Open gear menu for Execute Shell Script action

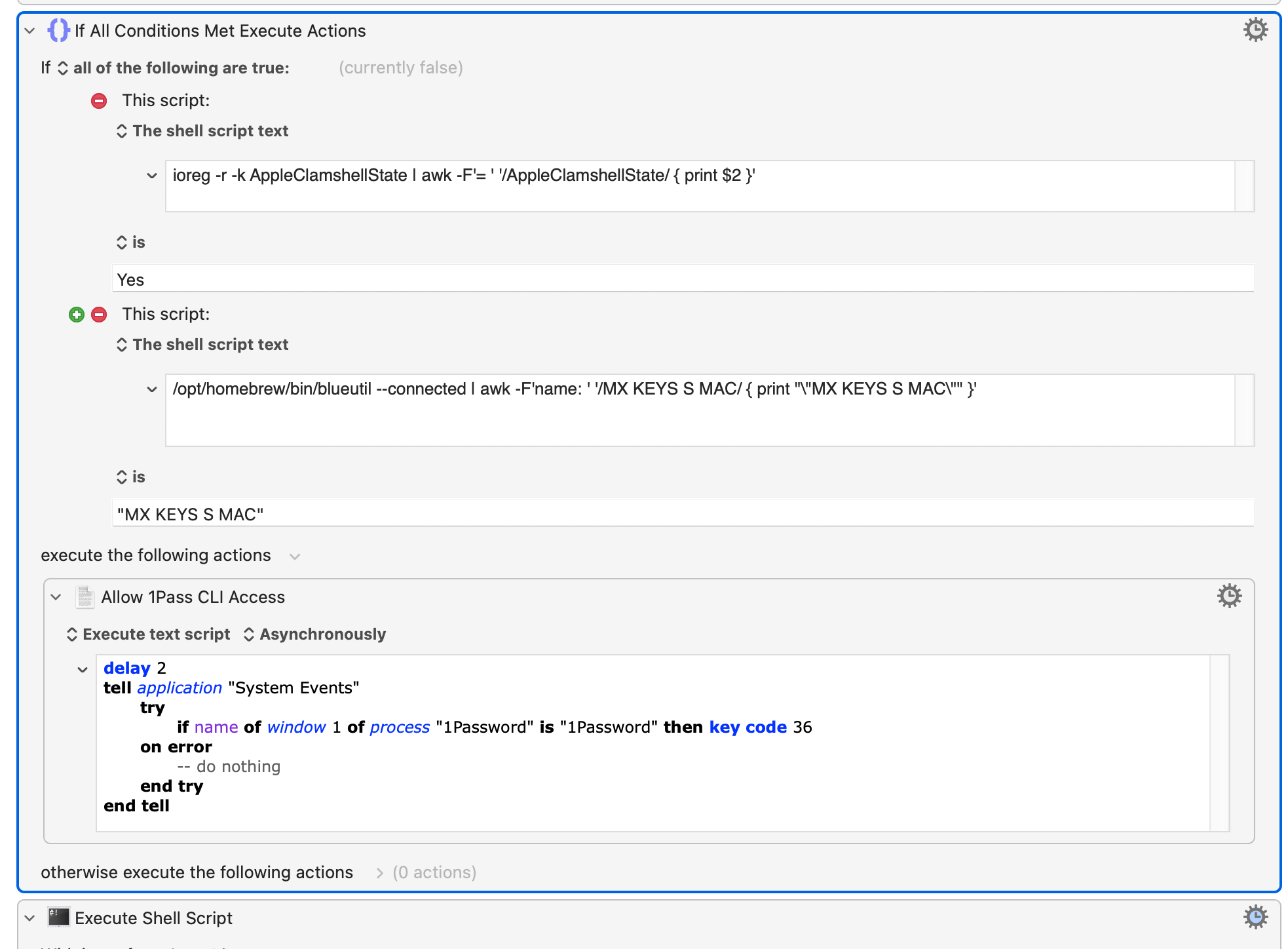pos(1255,918)
